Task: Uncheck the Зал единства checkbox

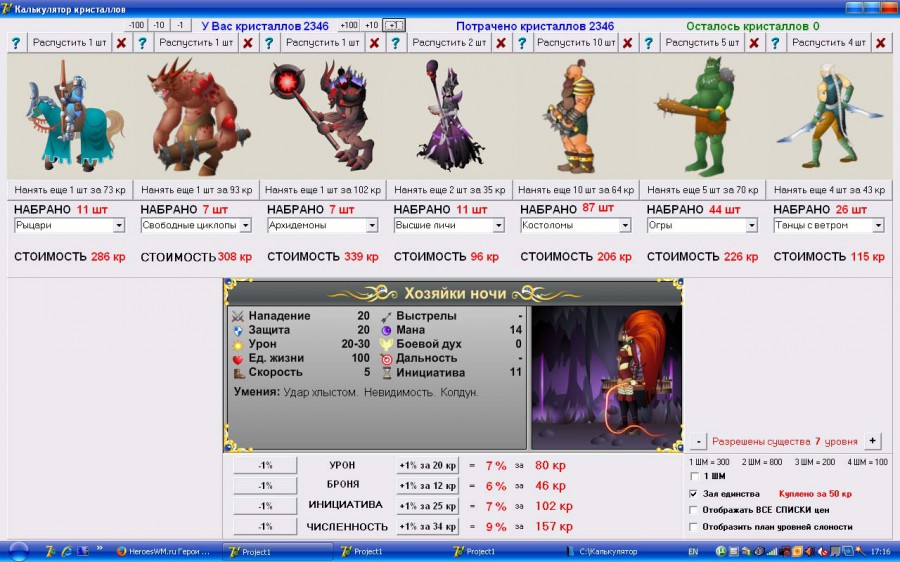Action: pos(695,494)
